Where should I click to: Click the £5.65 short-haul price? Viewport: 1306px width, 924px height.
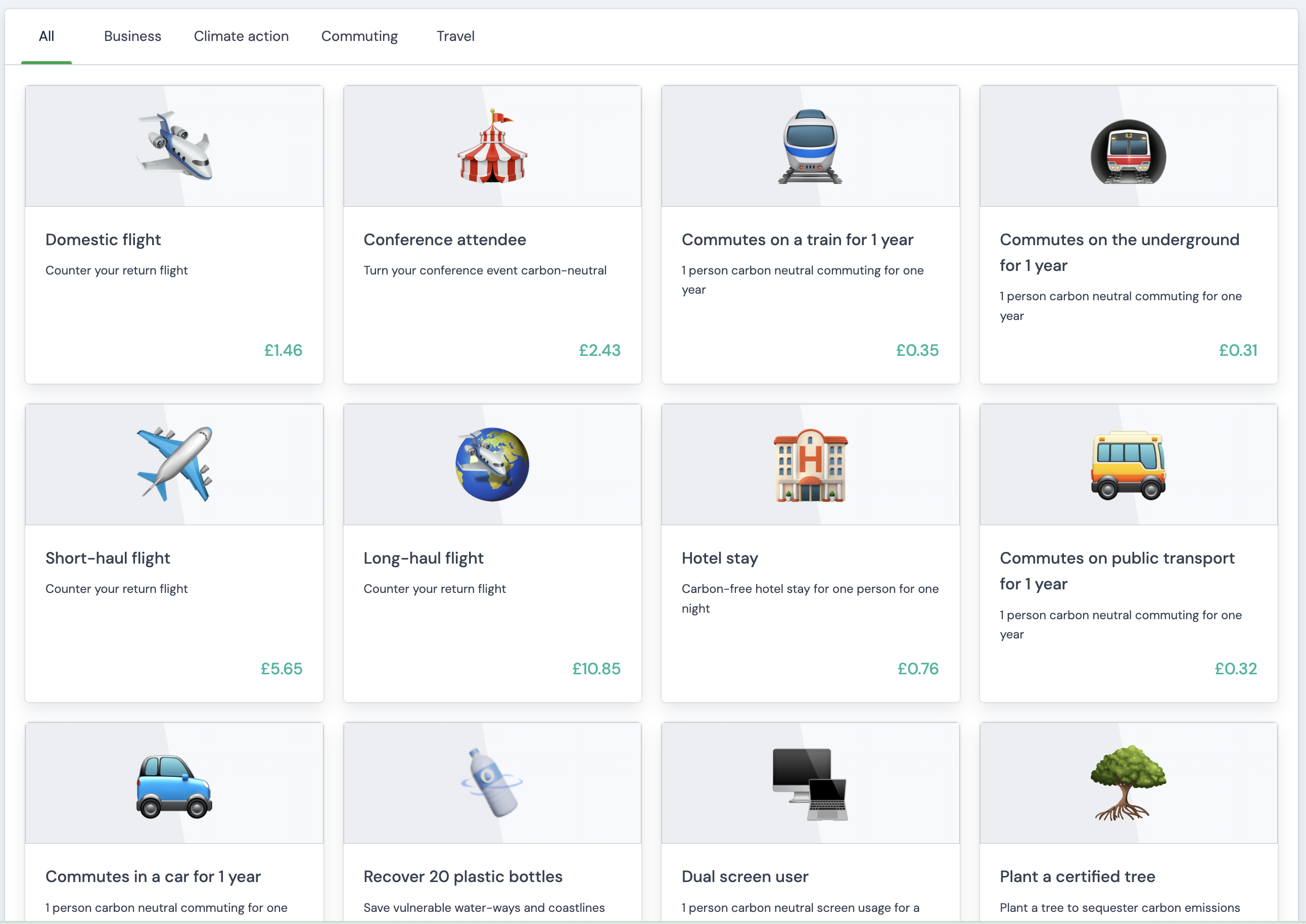pos(282,669)
